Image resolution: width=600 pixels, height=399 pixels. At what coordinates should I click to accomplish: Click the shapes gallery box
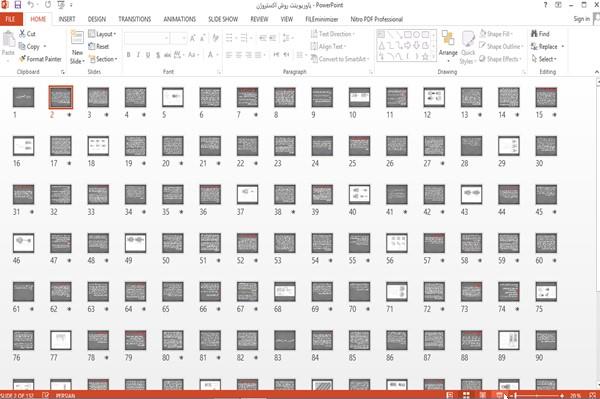pos(406,45)
